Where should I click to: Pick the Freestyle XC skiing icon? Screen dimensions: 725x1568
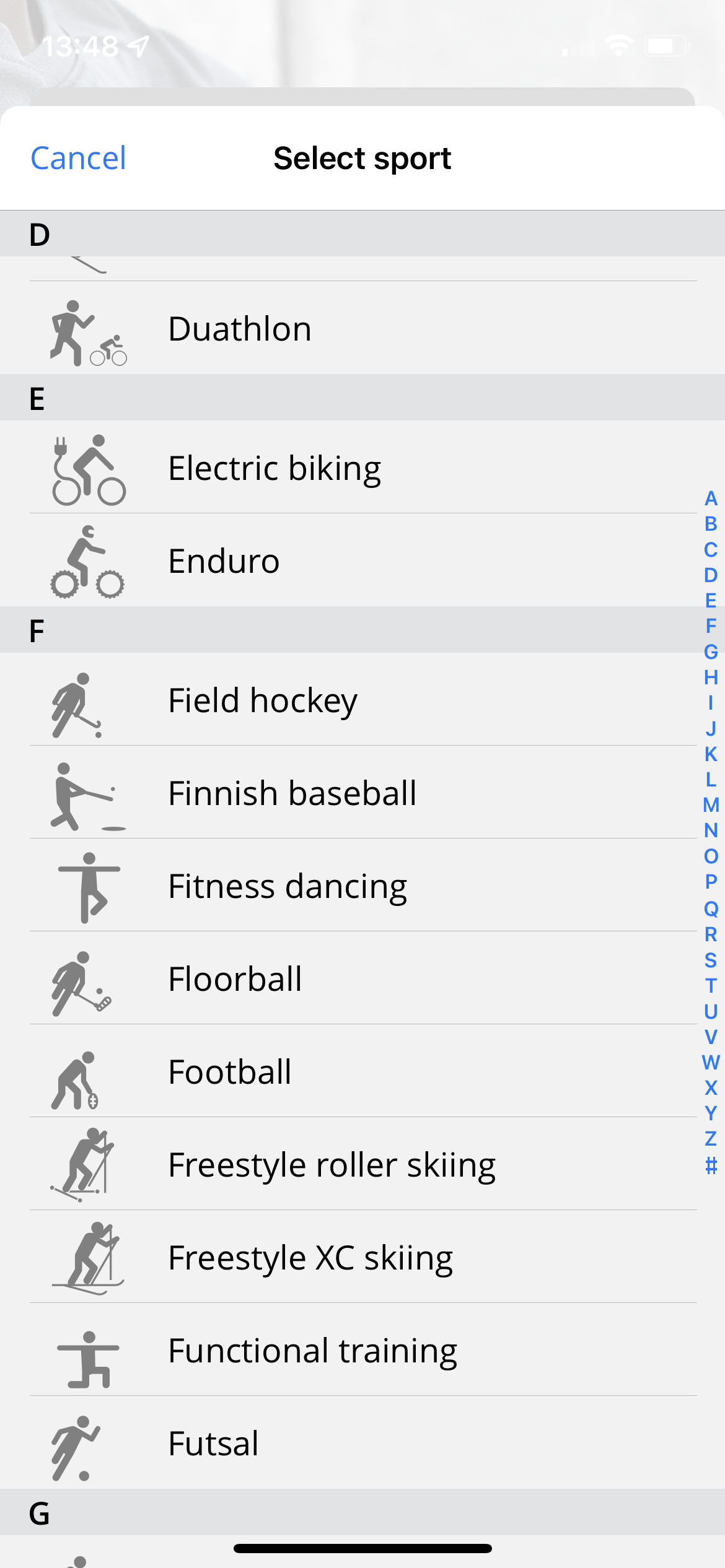click(89, 1258)
